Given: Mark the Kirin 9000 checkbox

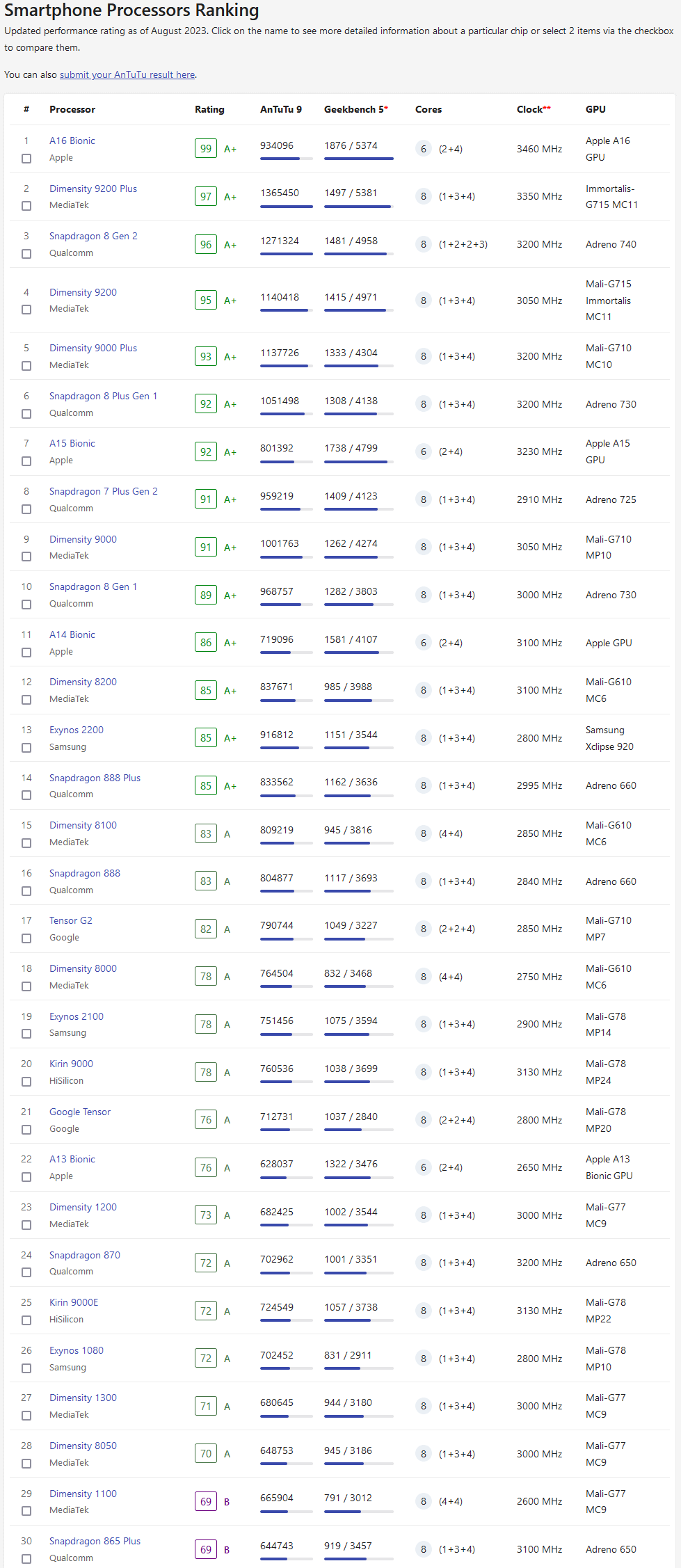Looking at the screenshot, I should [26, 1082].
